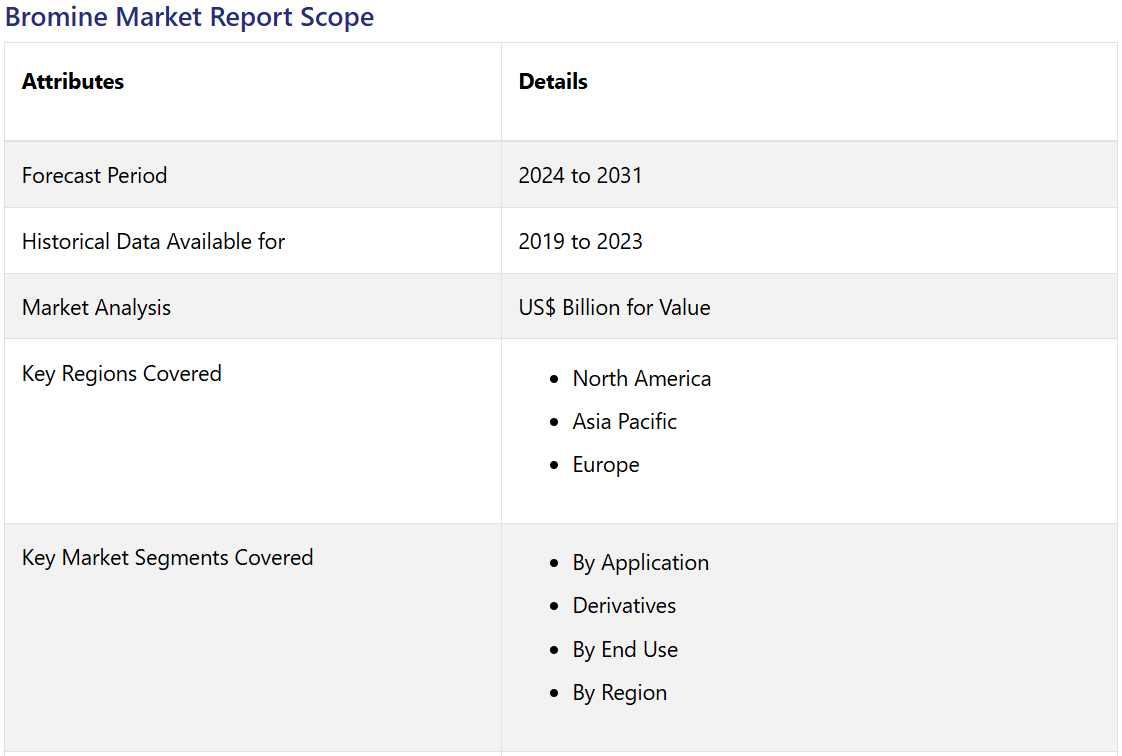Click the bullet before North America
Viewport: 1122px width, 756px height.
point(555,380)
